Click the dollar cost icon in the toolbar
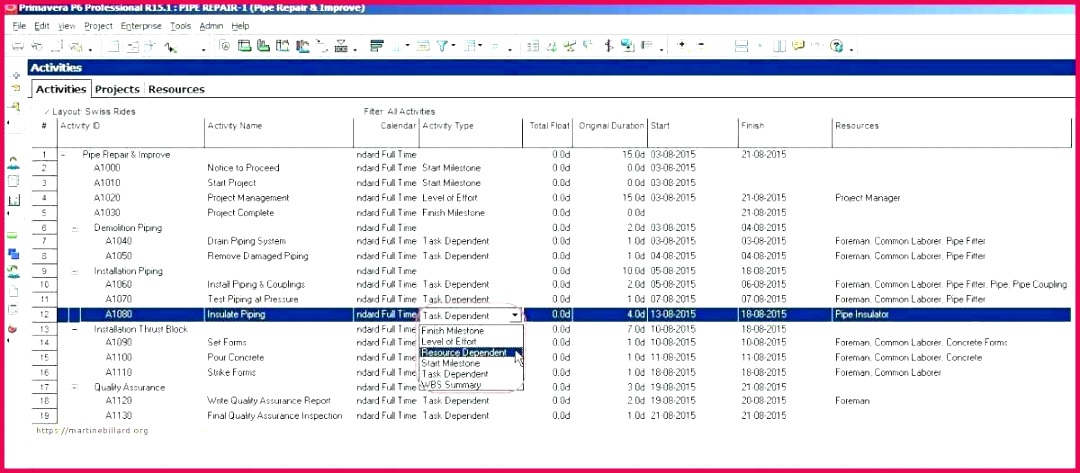The image size is (1080, 473). pyautogui.click(x=342, y=46)
